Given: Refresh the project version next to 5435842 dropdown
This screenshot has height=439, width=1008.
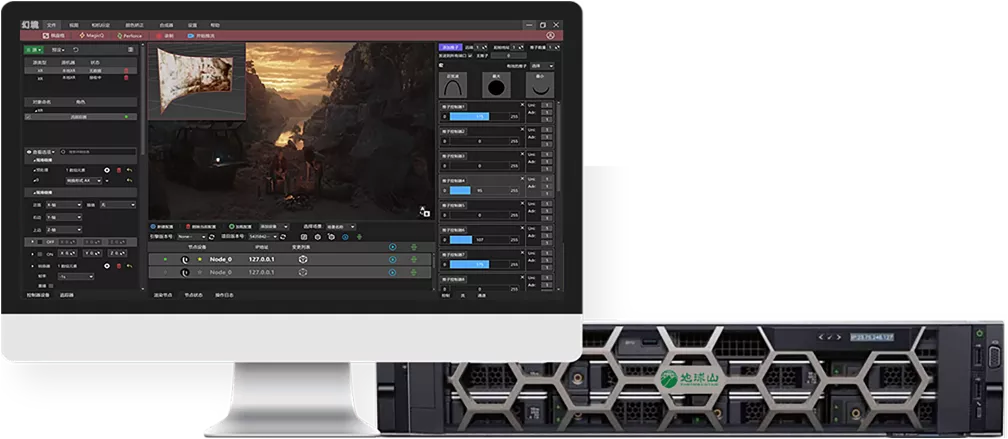Looking at the screenshot, I should pyautogui.click(x=283, y=237).
